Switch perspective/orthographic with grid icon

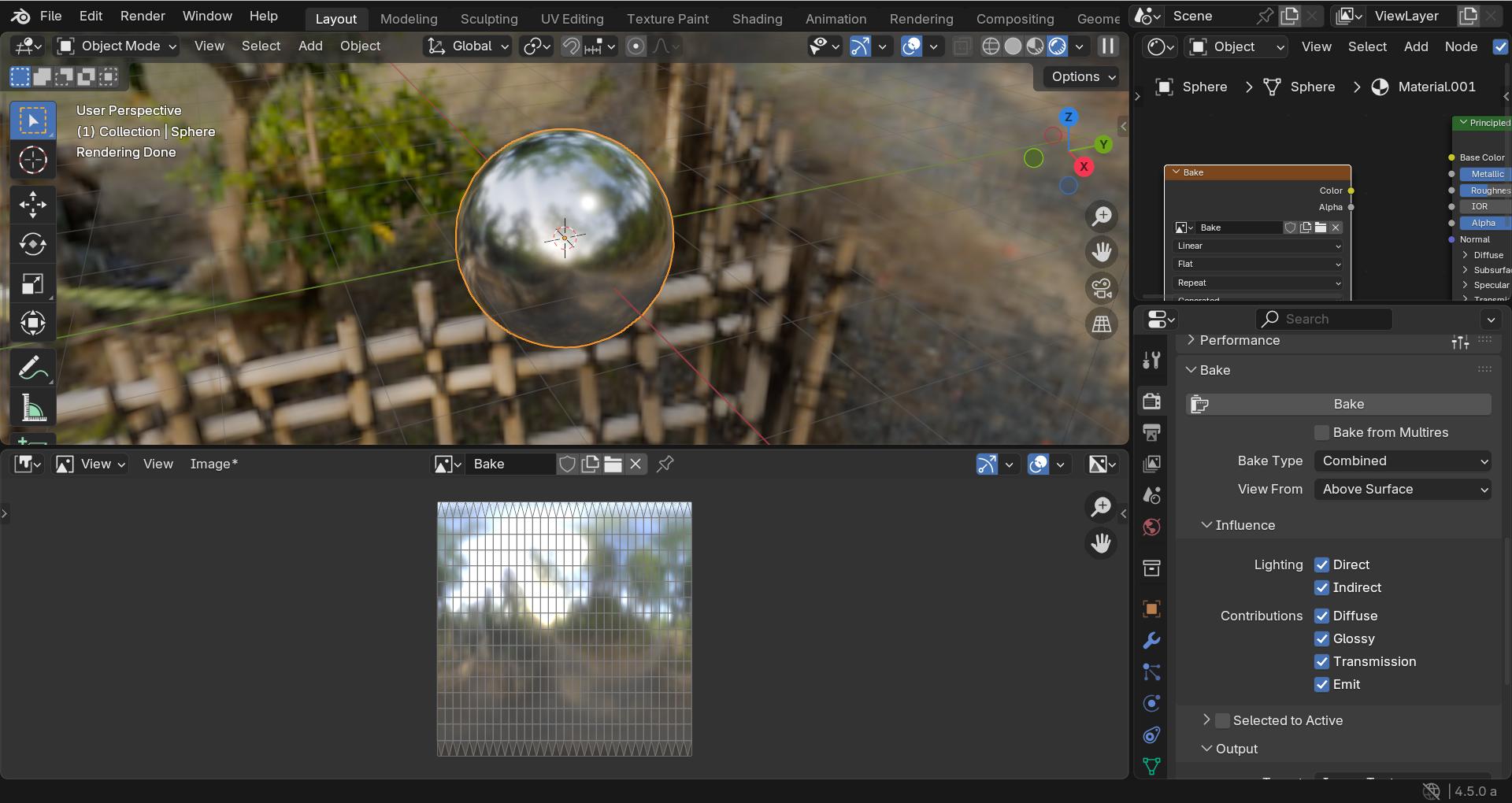tap(1102, 324)
